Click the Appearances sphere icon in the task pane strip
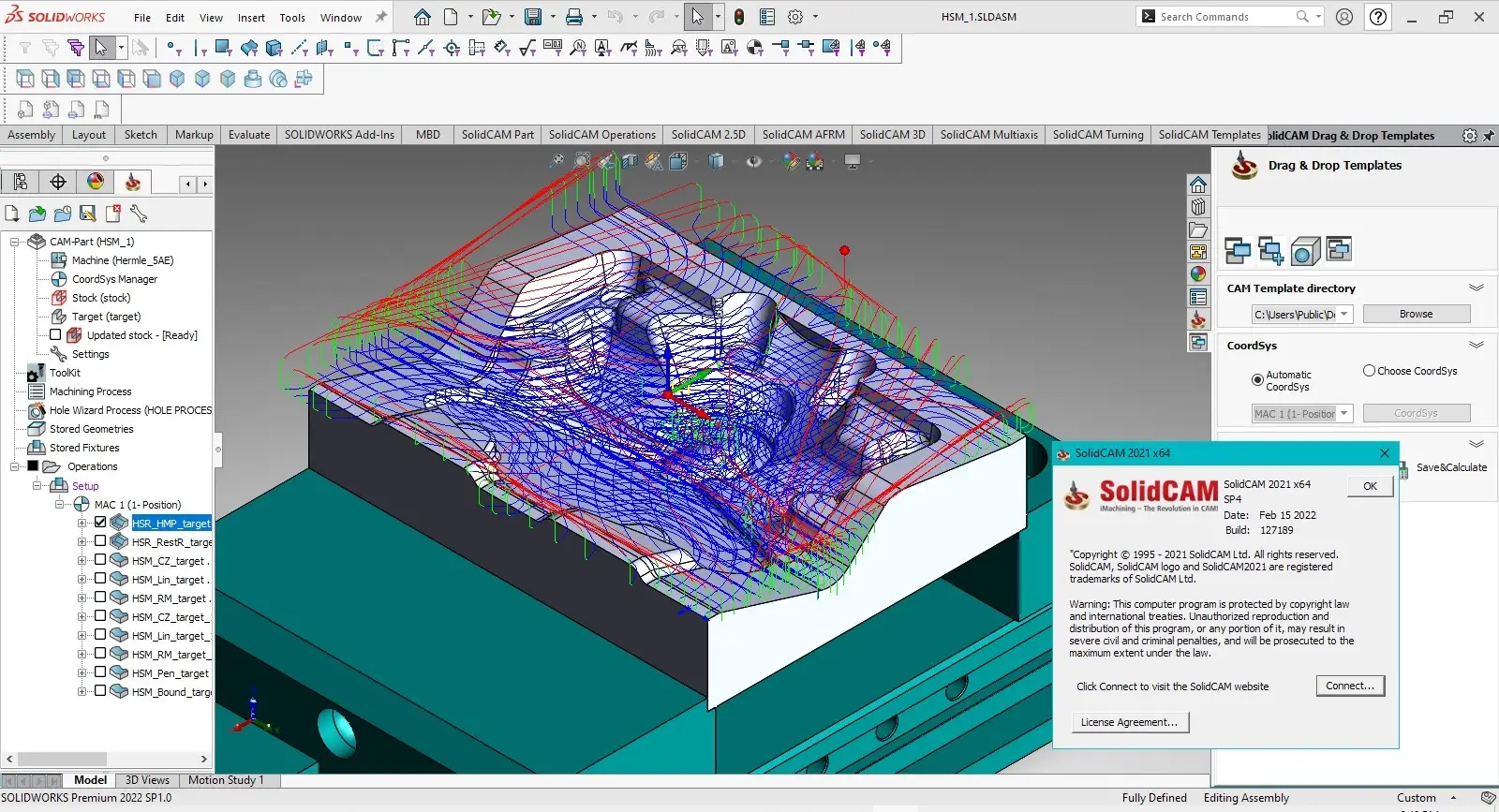The width and height of the screenshot is (1499, 812). (1198, 274)
